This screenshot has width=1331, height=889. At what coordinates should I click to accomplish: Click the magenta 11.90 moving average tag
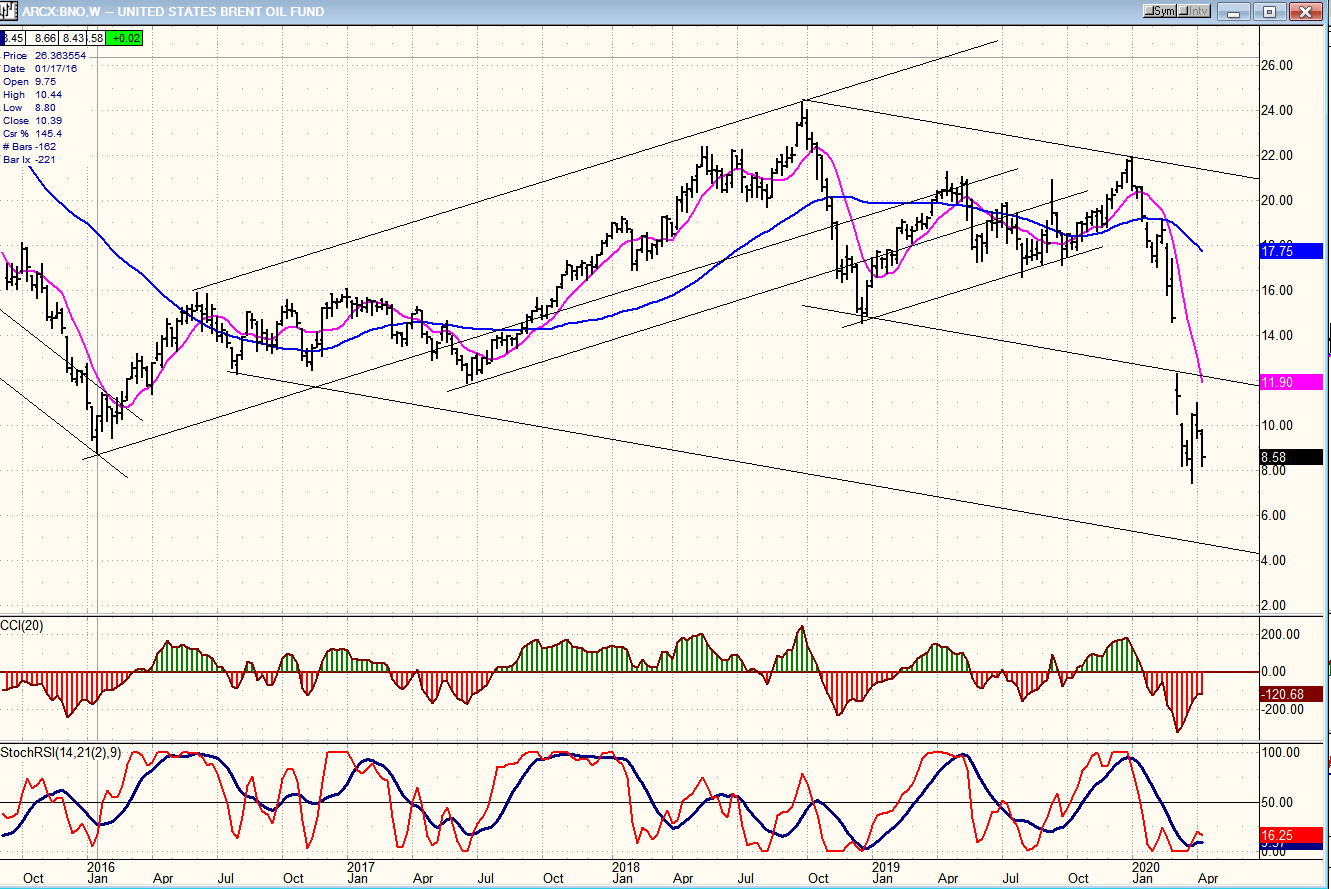[1291, 382]
